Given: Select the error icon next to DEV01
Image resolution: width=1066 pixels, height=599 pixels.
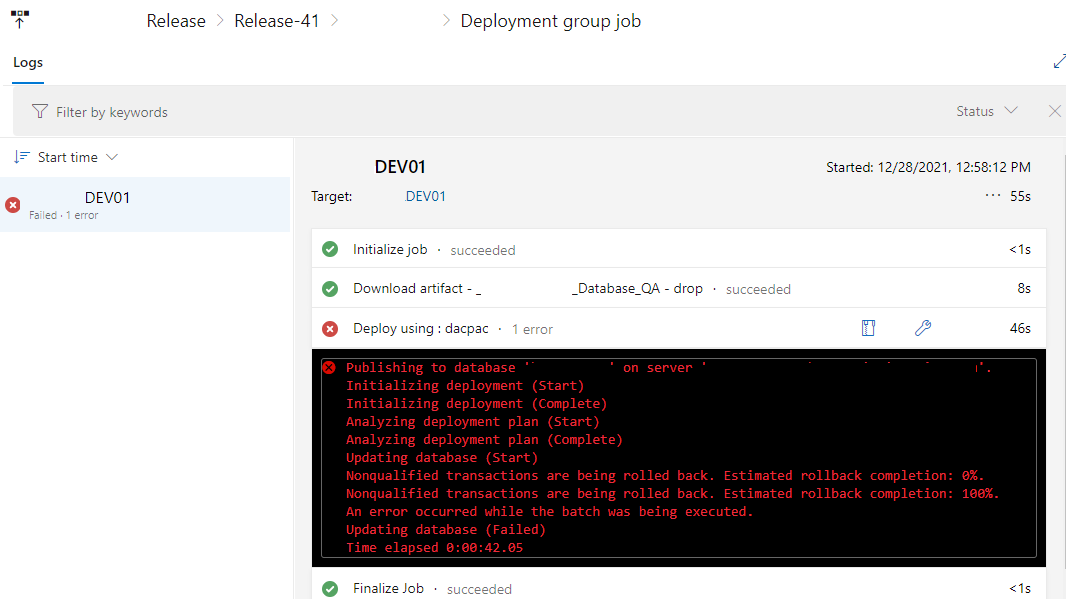Looking at the screenshot, I should tap(11, 203).
